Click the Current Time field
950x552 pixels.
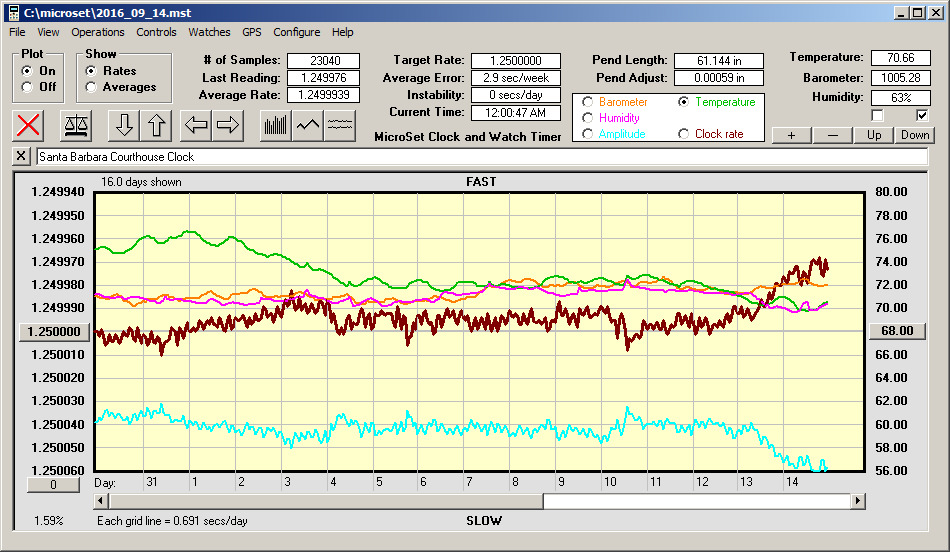(516, 113)
